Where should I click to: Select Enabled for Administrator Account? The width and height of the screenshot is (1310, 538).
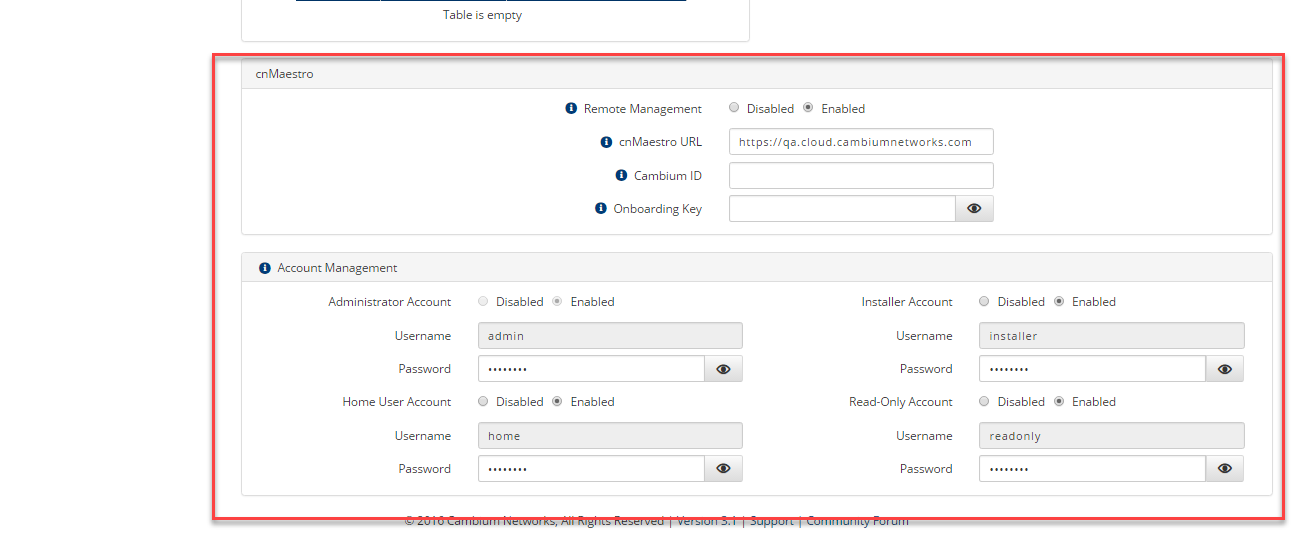(x=557, y=301)
